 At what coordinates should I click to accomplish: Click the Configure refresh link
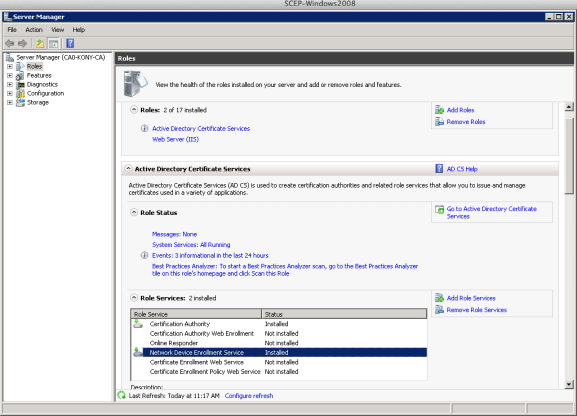[249, 396]
